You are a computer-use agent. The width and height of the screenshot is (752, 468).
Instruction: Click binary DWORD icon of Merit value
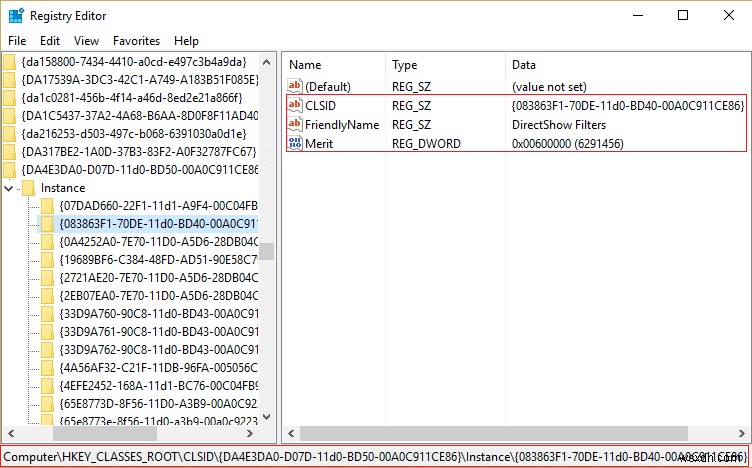click(x=295, y=143)
